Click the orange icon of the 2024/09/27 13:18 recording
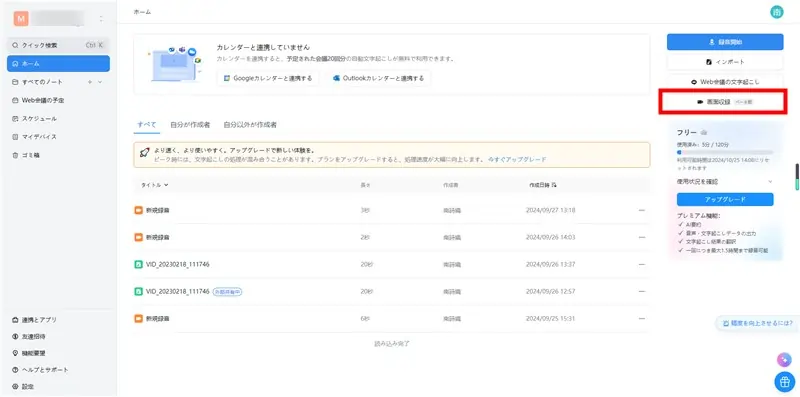 pos(139,210)
